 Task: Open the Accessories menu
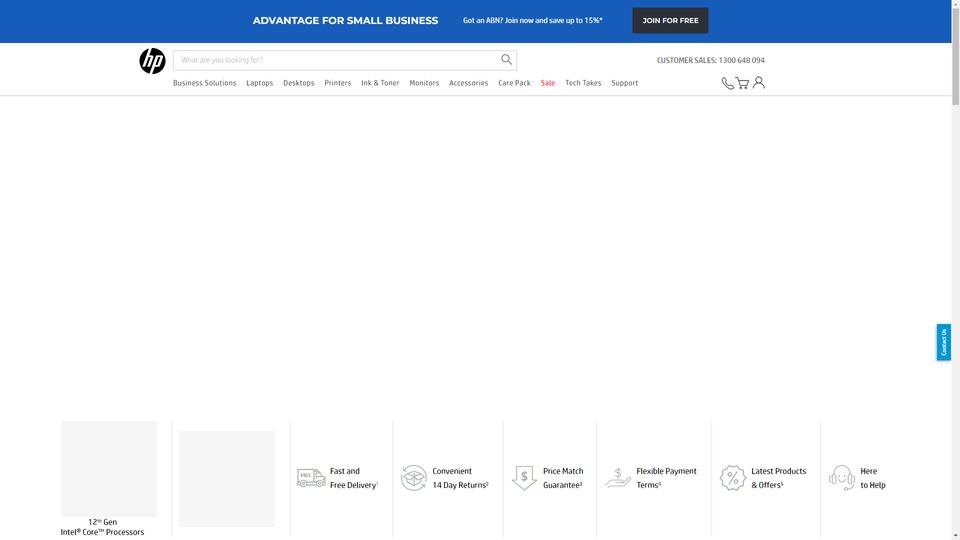coord(469,83)
